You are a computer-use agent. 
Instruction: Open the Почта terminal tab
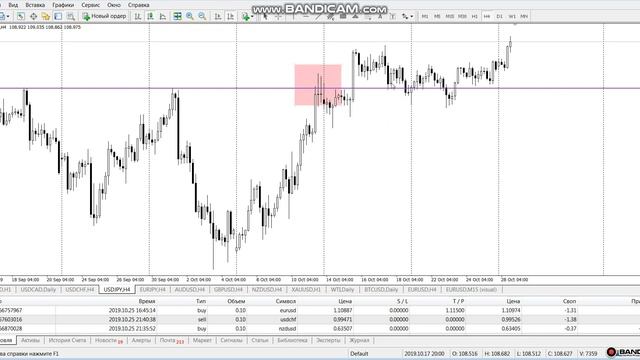(x=171, y=340)
